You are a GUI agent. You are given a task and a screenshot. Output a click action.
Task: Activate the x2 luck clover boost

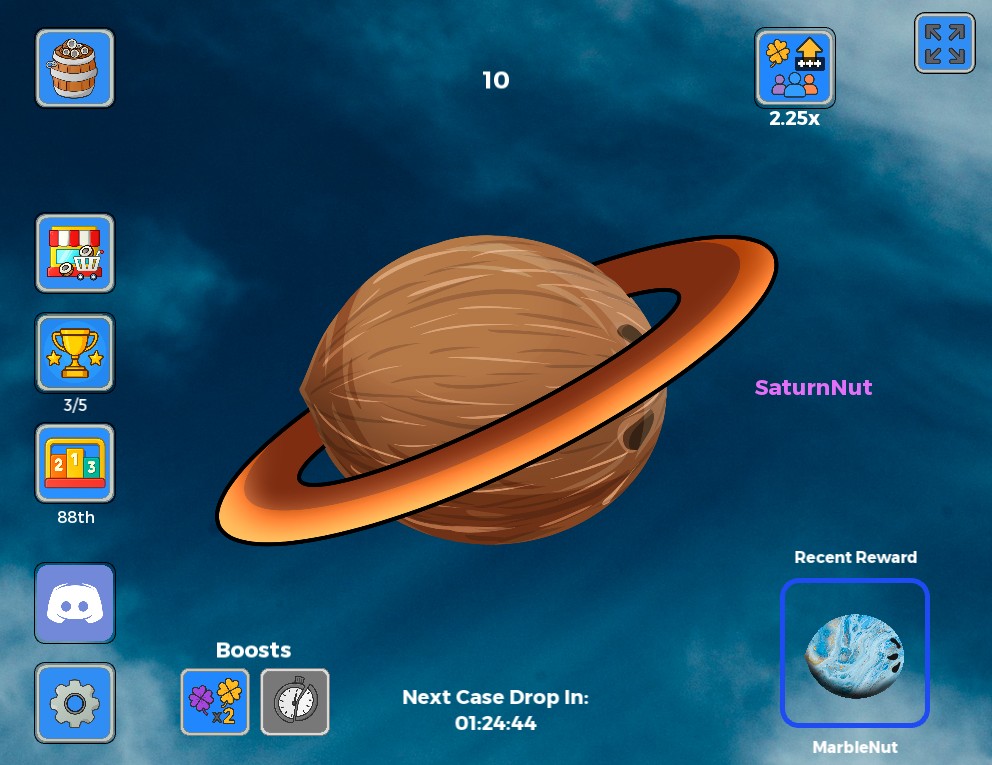coord(215,701)
